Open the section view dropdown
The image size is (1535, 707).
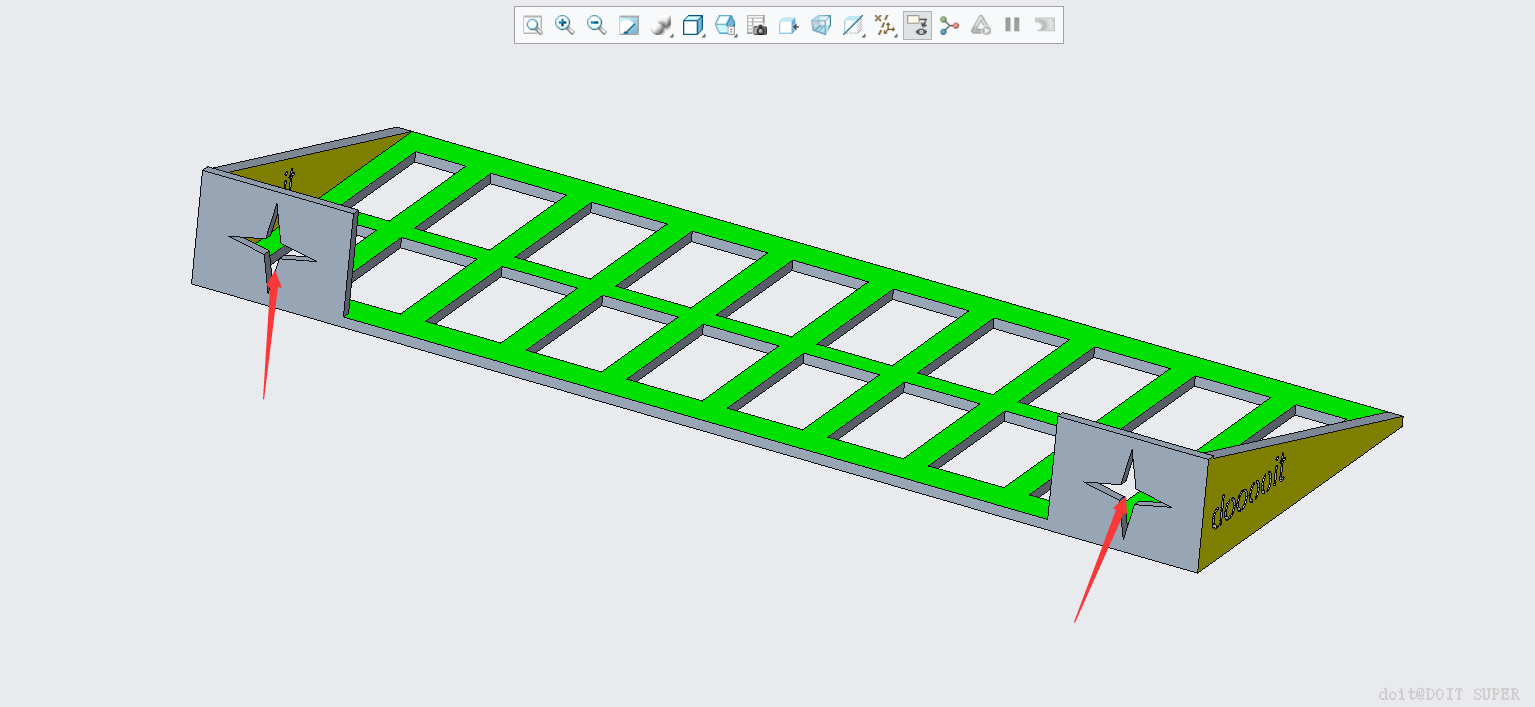click(x=853, y=25)
